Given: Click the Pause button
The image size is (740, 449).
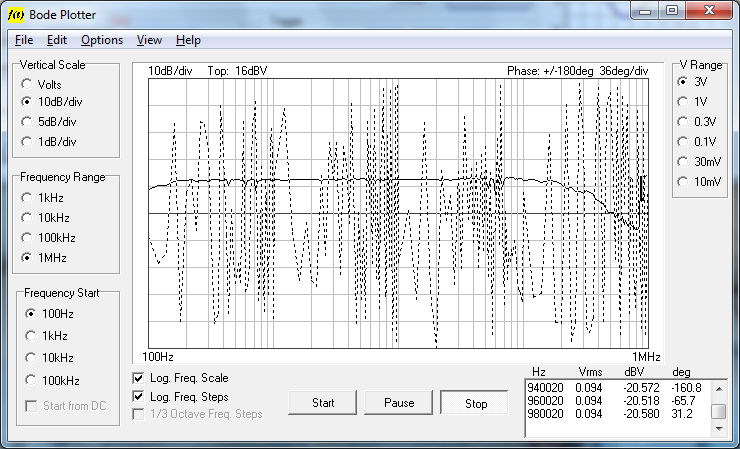Looking at the screenshot, I should [399, 403].
